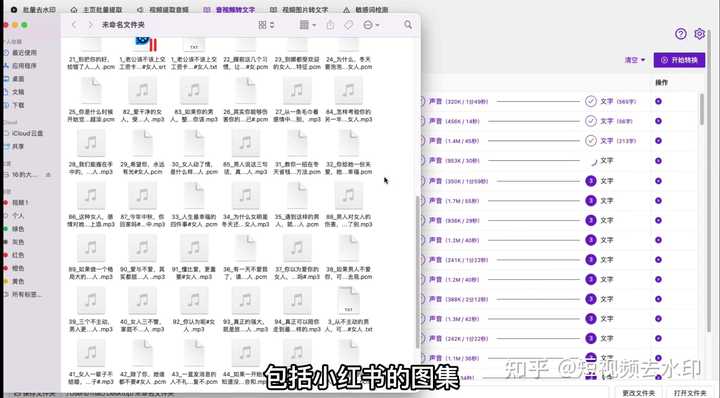Click action icon for the 1.7M row

tap(658, 201)
